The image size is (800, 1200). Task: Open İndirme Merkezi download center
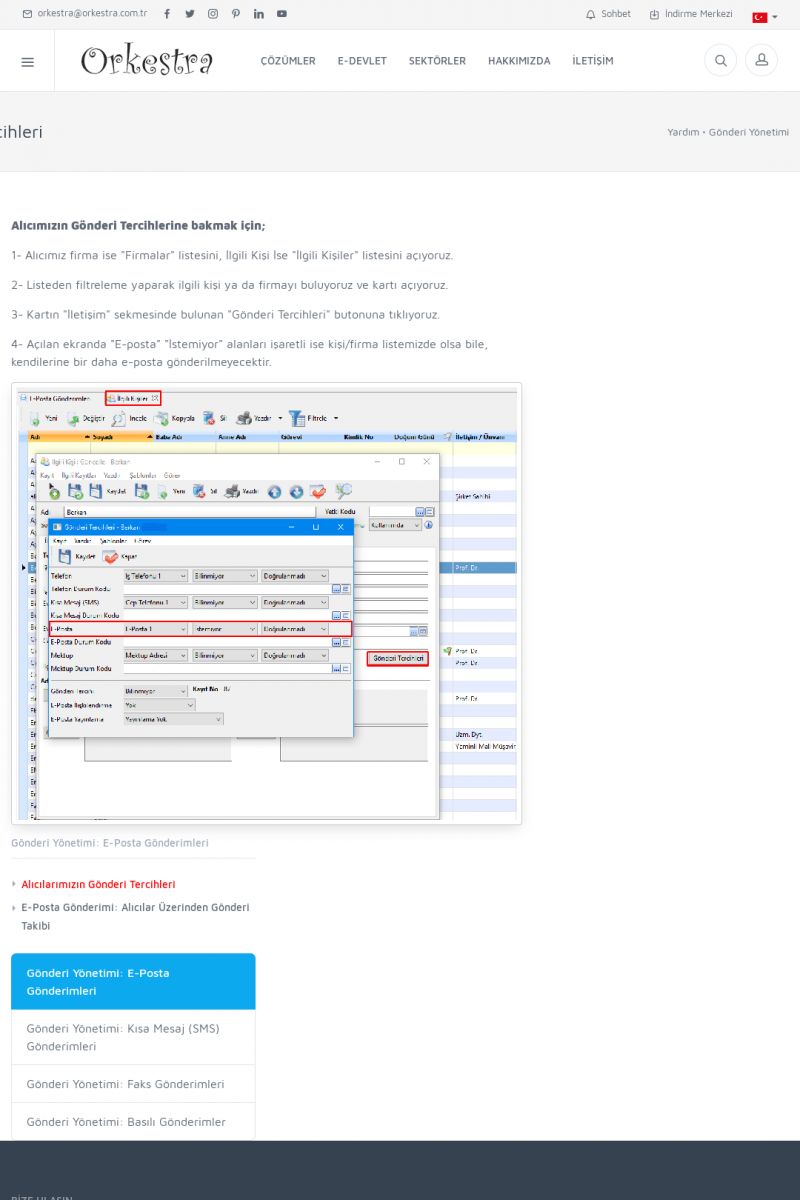click(x=691, y=14)
